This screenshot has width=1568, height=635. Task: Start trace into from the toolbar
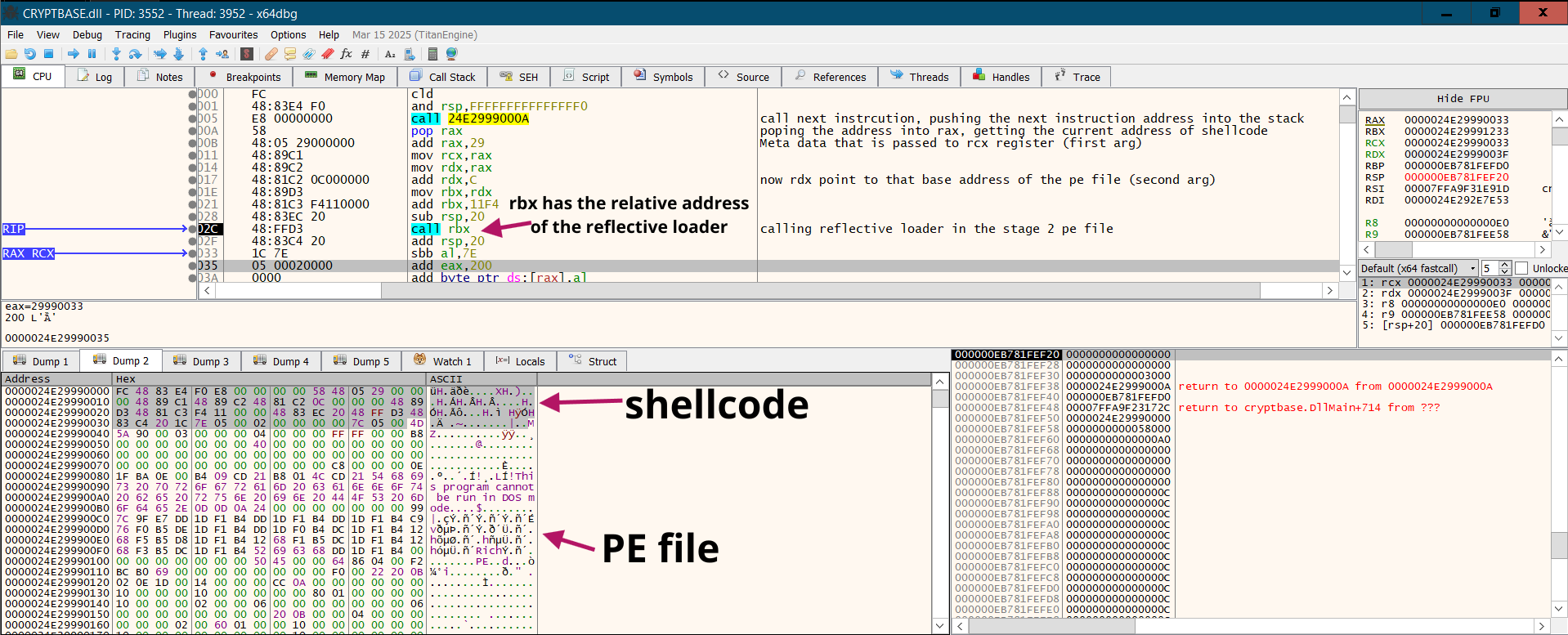click(x=159, y=54)
